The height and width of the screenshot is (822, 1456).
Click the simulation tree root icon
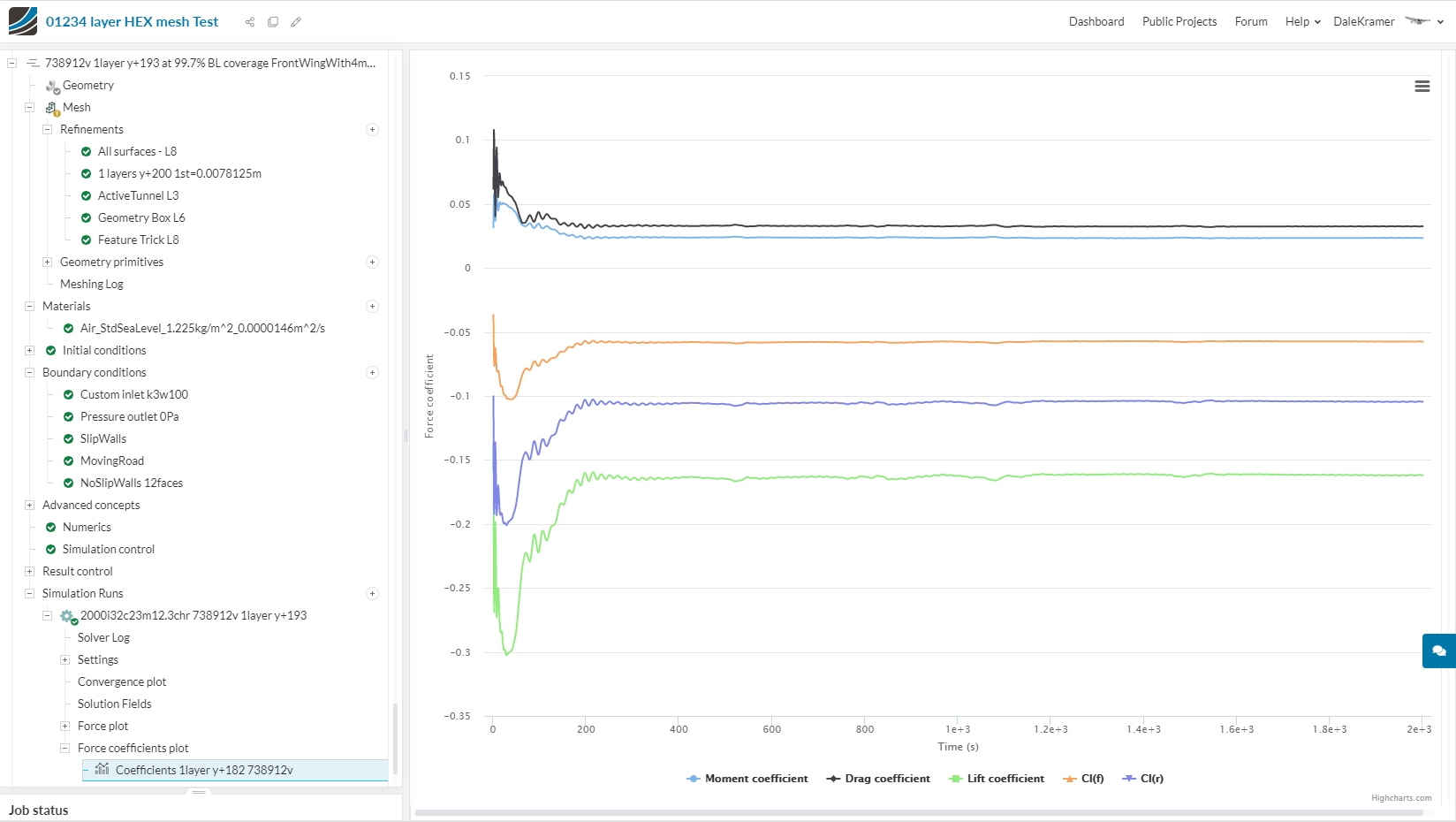33,64
